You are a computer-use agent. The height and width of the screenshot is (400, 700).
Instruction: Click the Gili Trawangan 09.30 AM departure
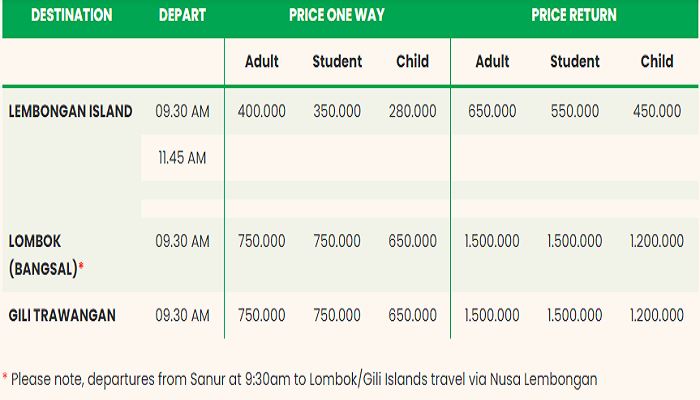pyautogui.click(x=182, y=316)
